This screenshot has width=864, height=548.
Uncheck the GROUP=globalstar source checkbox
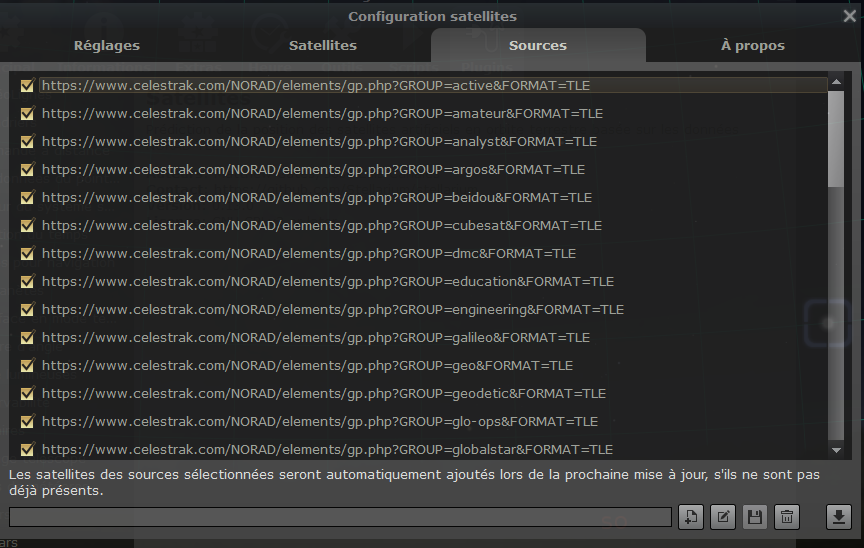[27, 449]
